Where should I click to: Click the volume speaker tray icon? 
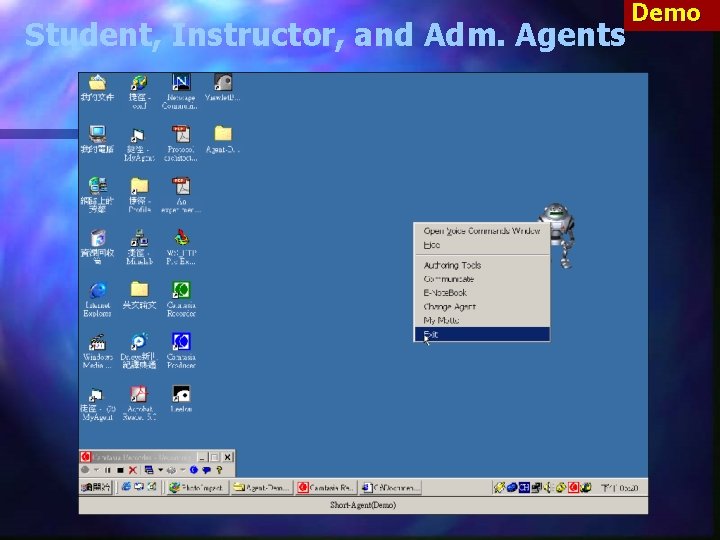tap(548, 488)
